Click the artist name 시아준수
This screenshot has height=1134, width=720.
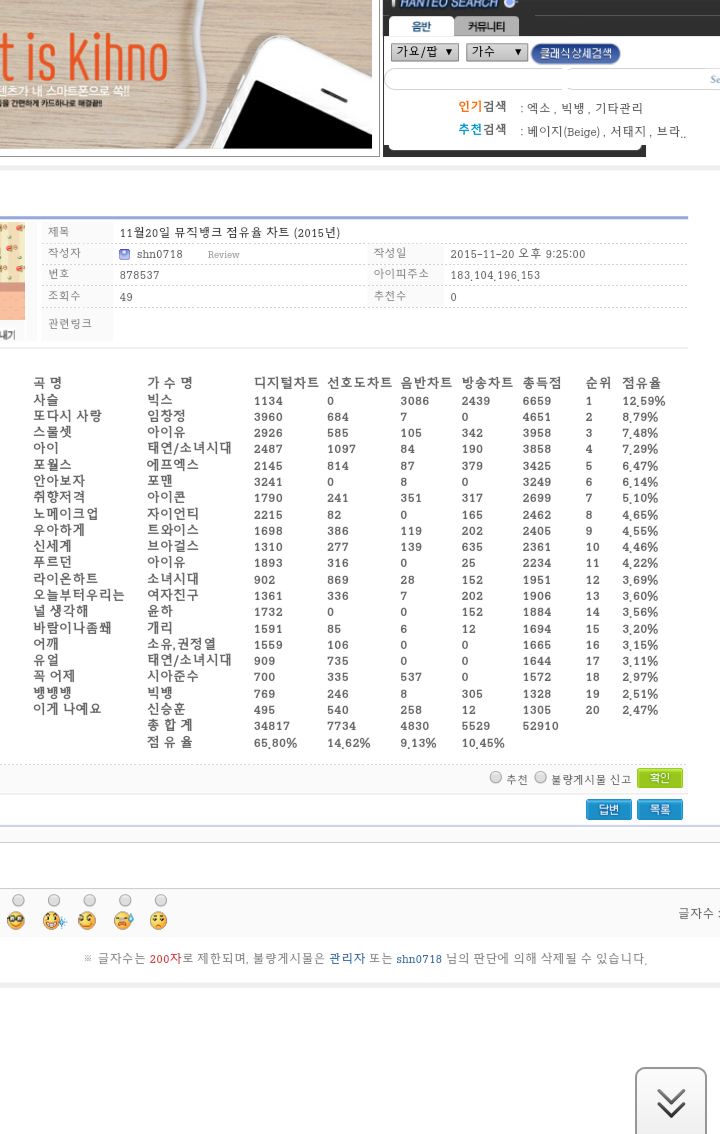point(173,676)
